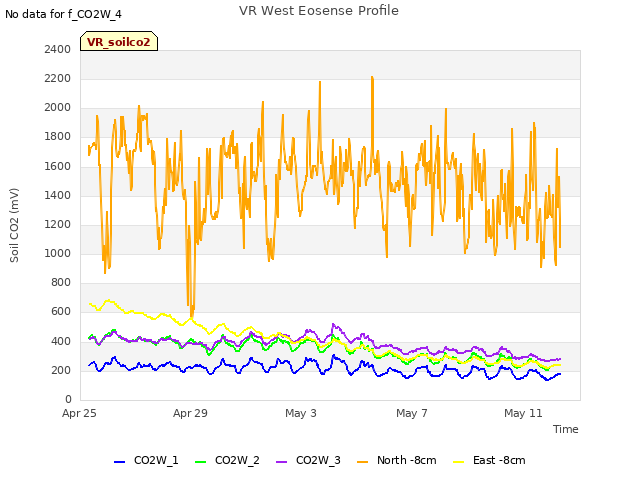Click the 'No data for f_CO2W_4' message

coord(63,14)
